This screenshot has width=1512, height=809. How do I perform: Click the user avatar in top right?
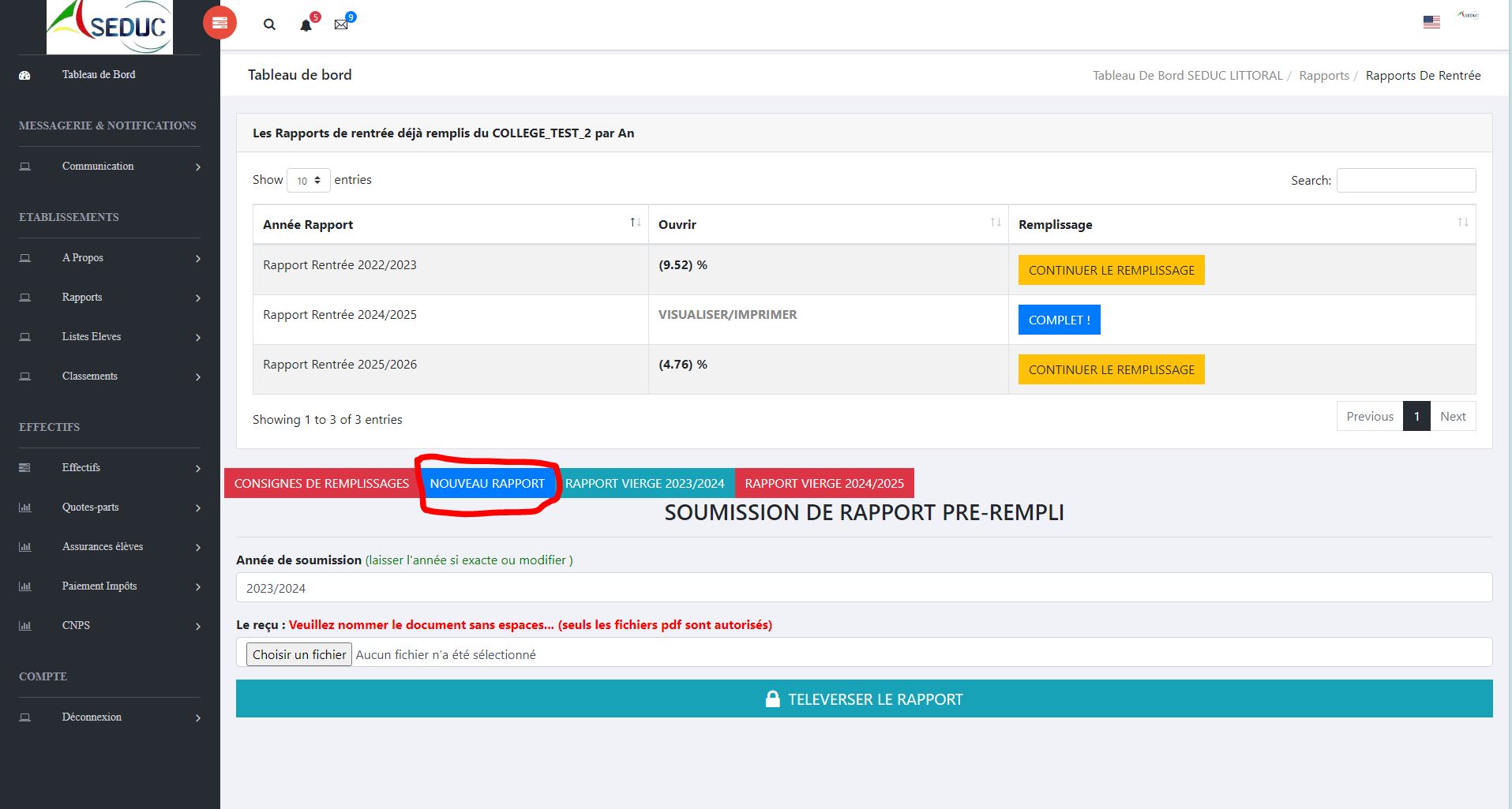coord(1468,15)
